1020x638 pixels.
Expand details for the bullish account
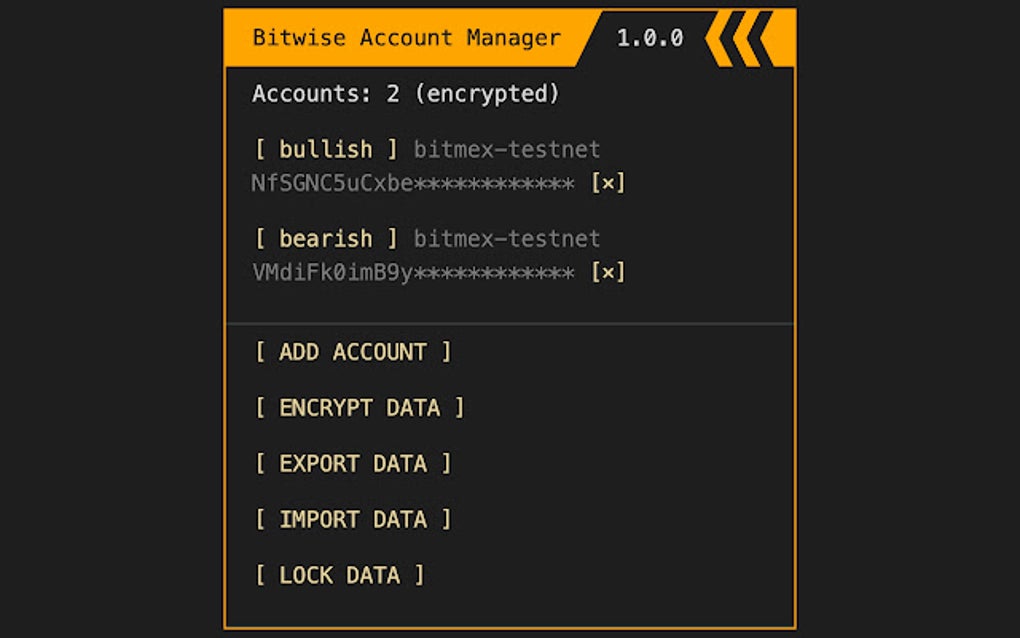(325, 148)
